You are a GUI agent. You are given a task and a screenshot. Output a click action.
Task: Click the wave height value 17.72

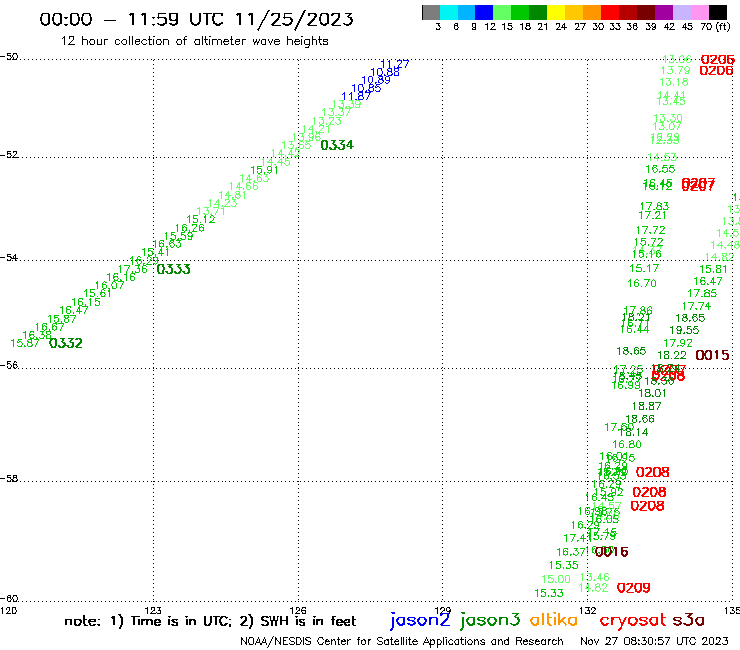(x=650, y=230)
